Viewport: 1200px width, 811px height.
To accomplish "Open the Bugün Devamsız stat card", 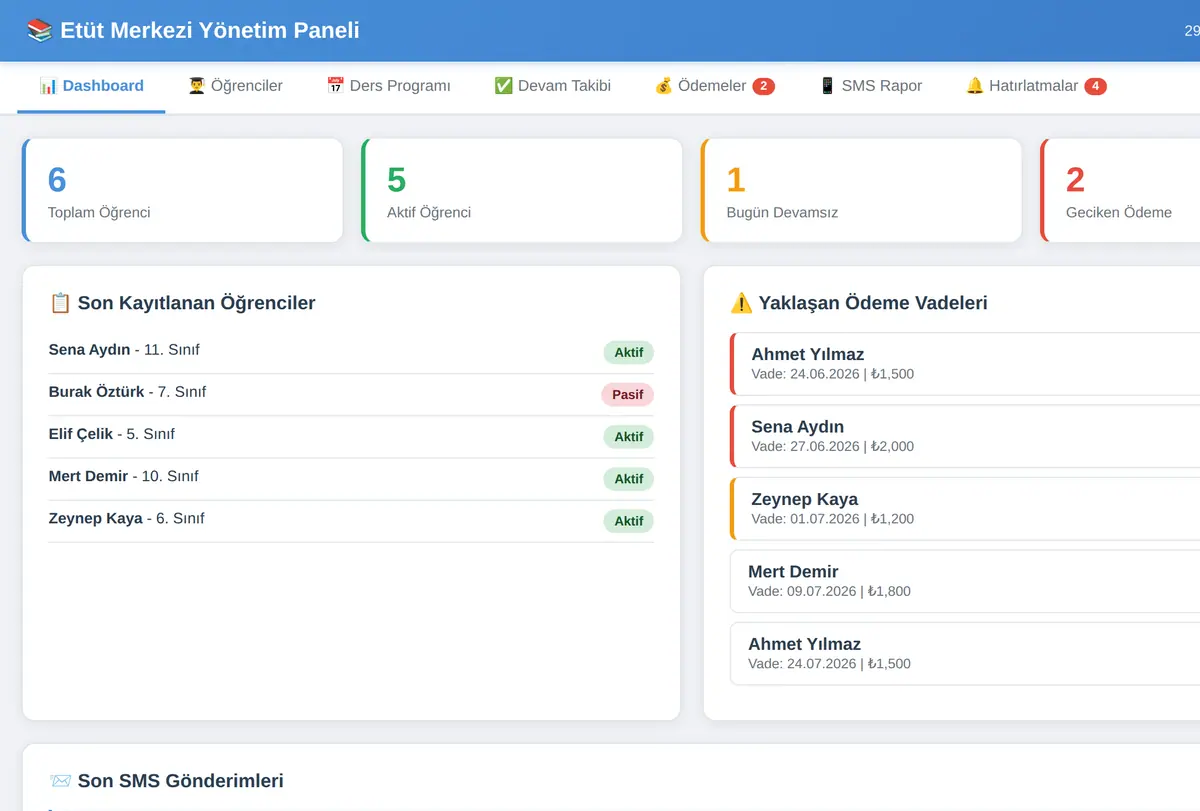I will pos(862,190).
